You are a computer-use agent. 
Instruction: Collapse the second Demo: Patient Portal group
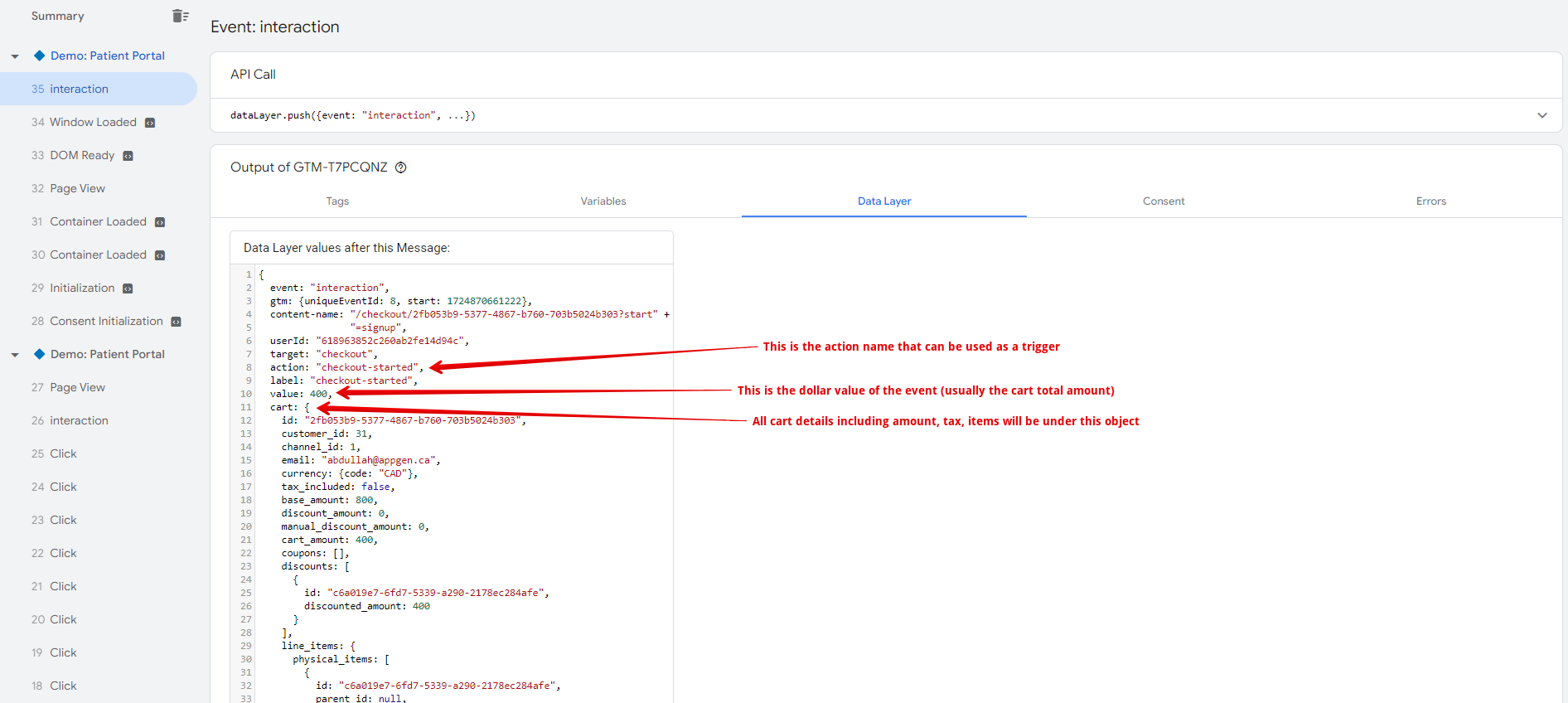click(15, 355)
